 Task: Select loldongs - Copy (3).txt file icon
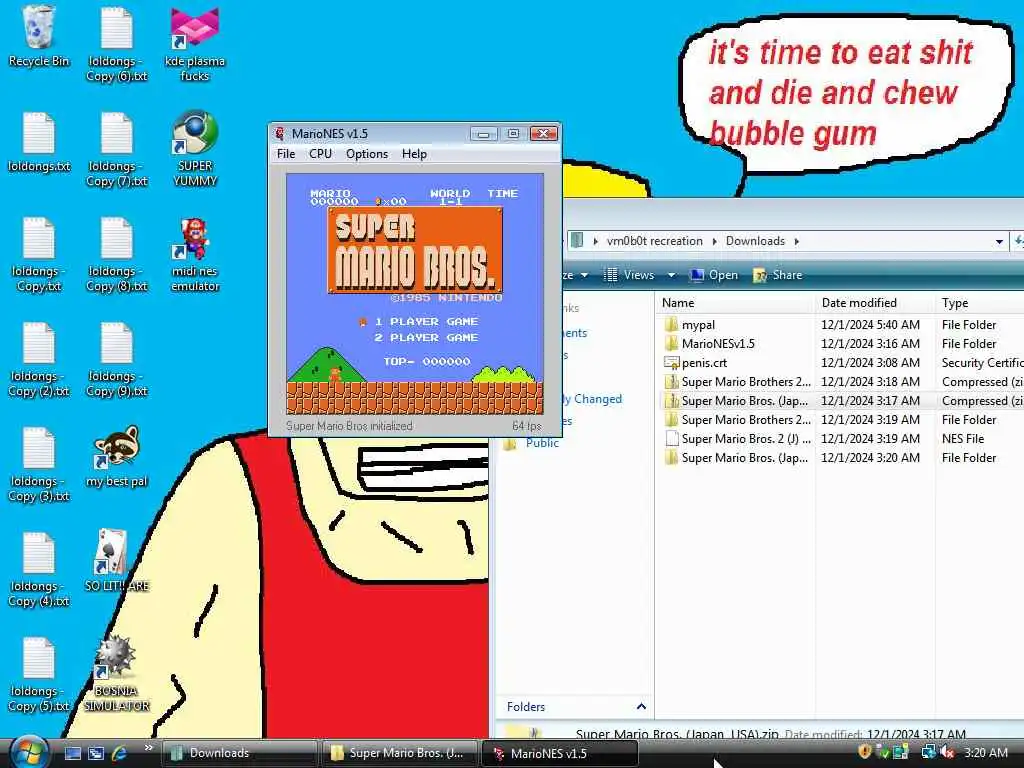click(39, 465)
